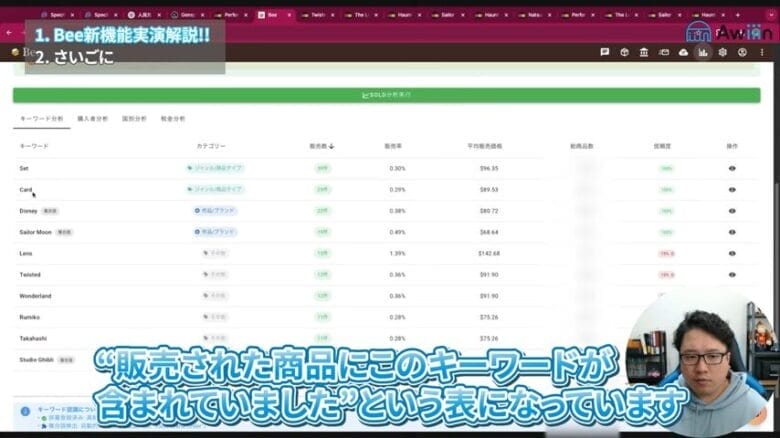This screenshot has height=438, width=780.
Task: Click the keyword 'Studio Ghibli'
Action: [36, 360]
